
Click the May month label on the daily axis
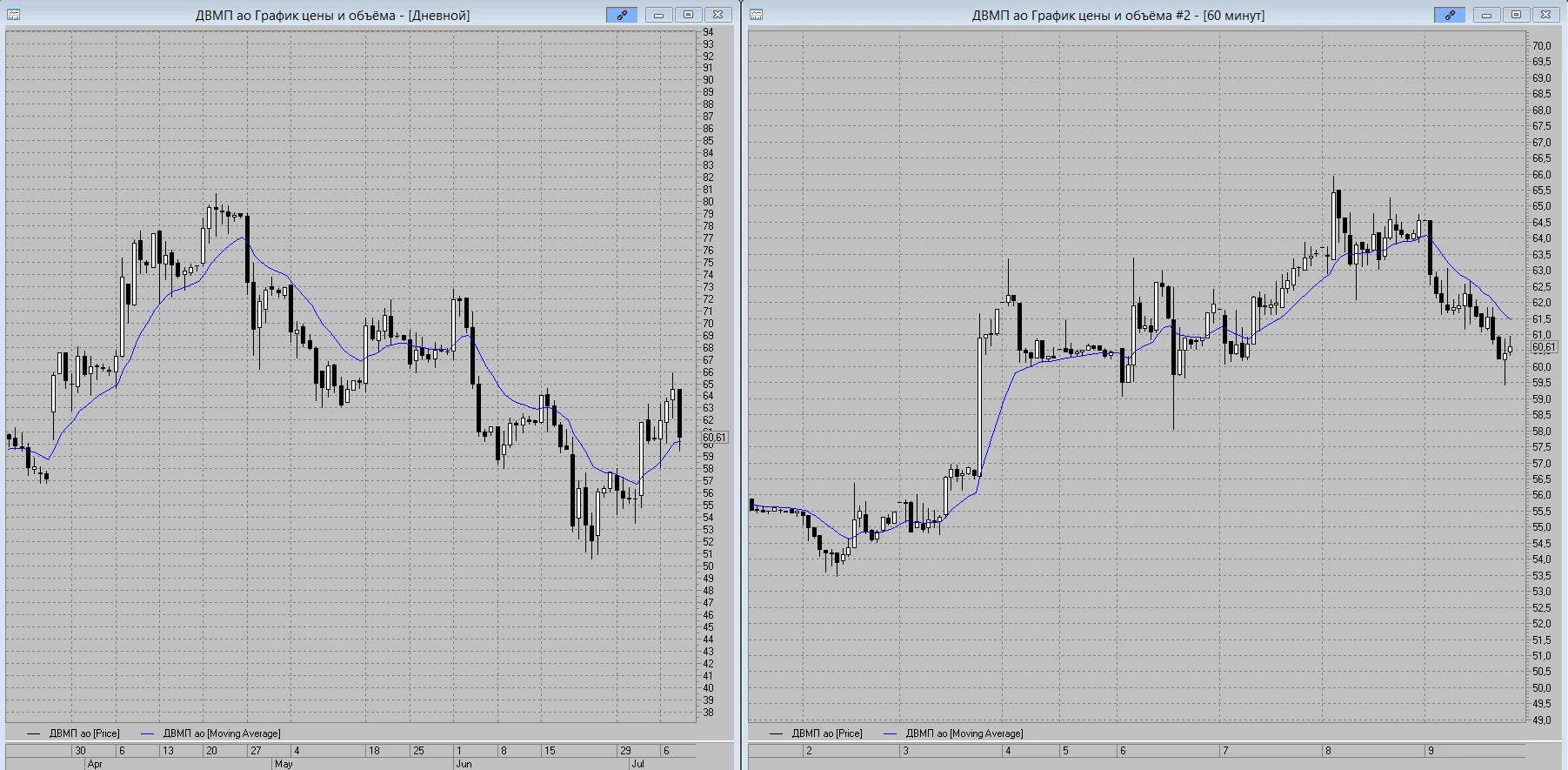[x=284, y=764]
